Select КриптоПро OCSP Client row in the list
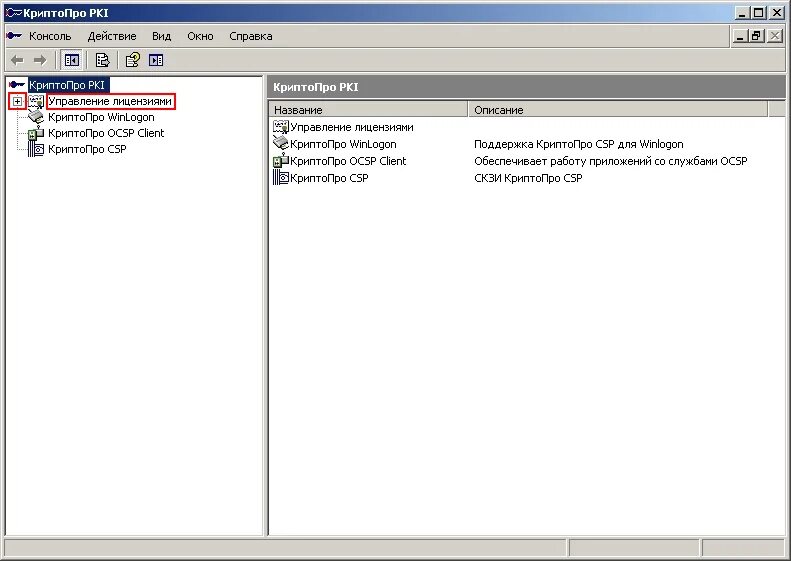791x561 pixels. 340,161
